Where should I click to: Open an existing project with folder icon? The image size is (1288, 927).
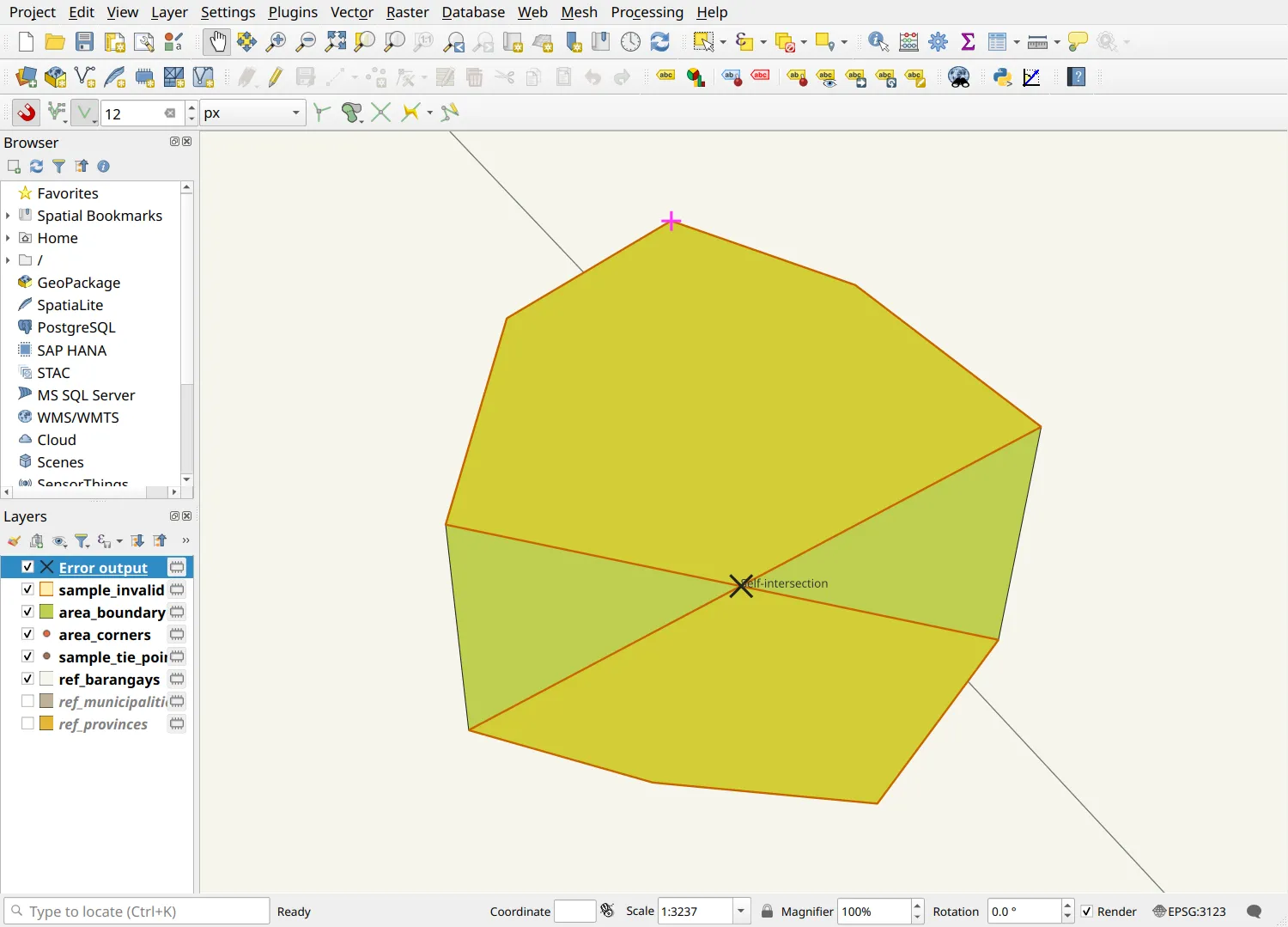(x=55, y=41)
